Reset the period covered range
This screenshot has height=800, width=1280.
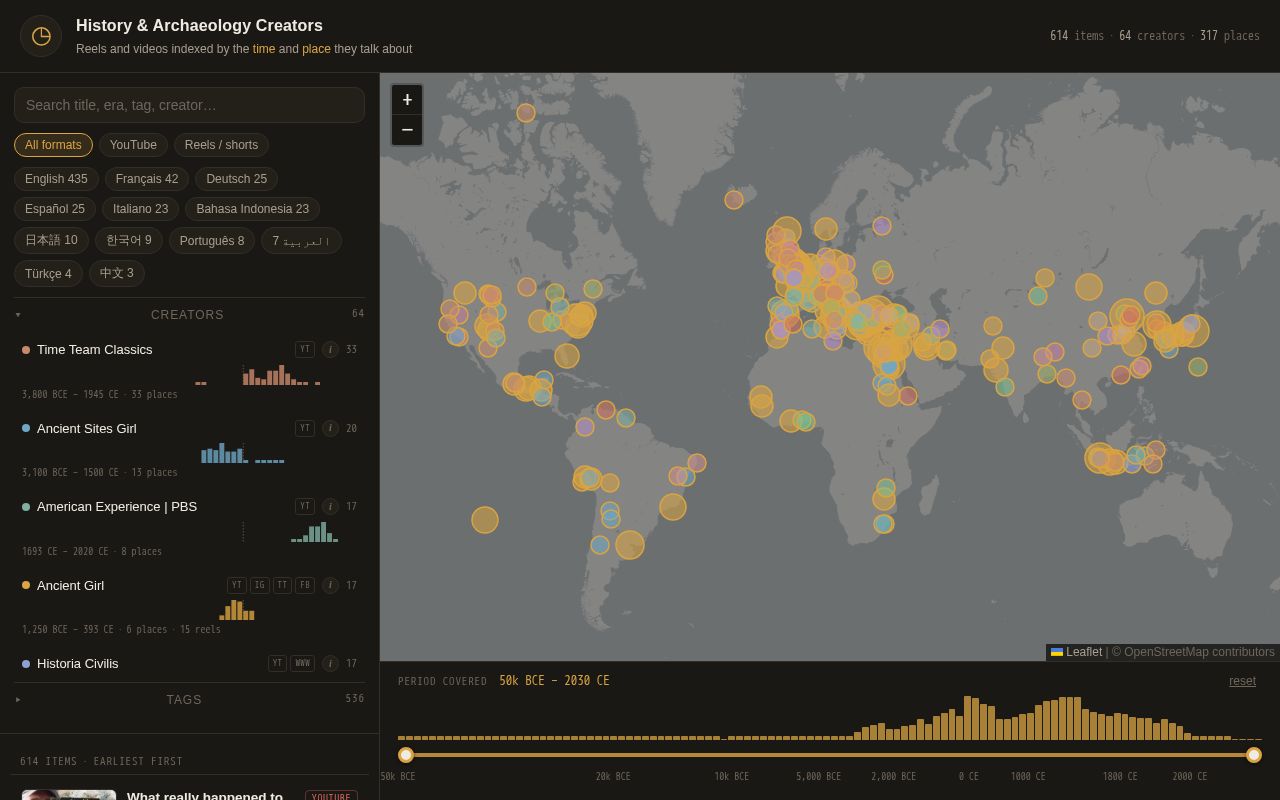point(1242,681)
